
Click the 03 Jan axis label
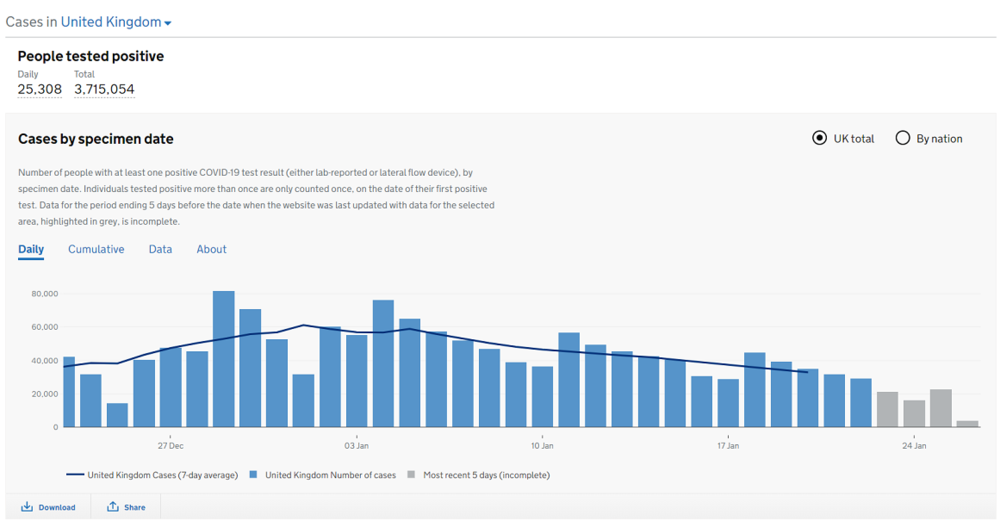pyautogui.click(x=357, y=446)
